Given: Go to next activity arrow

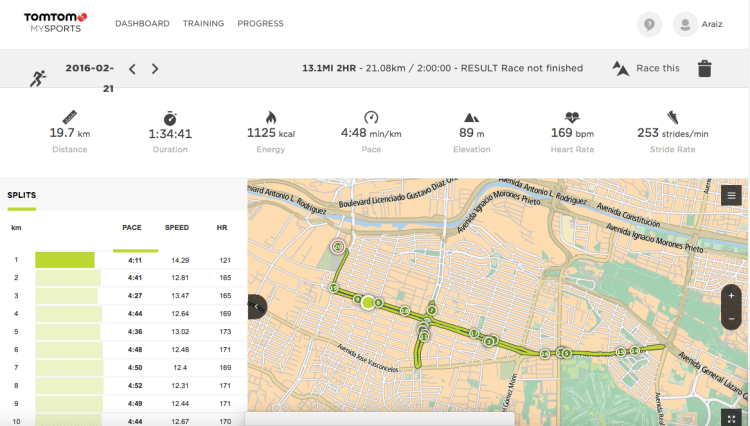Looking at the screenshot, I should (154, 69).
